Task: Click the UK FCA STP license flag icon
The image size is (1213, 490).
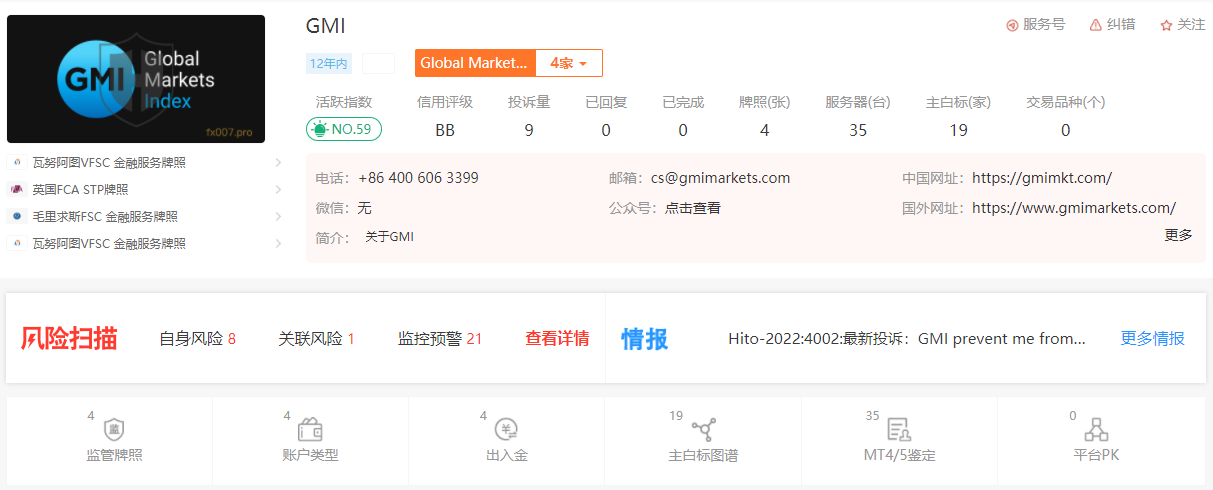Action: pyautogui.click(x=17, y=189)
